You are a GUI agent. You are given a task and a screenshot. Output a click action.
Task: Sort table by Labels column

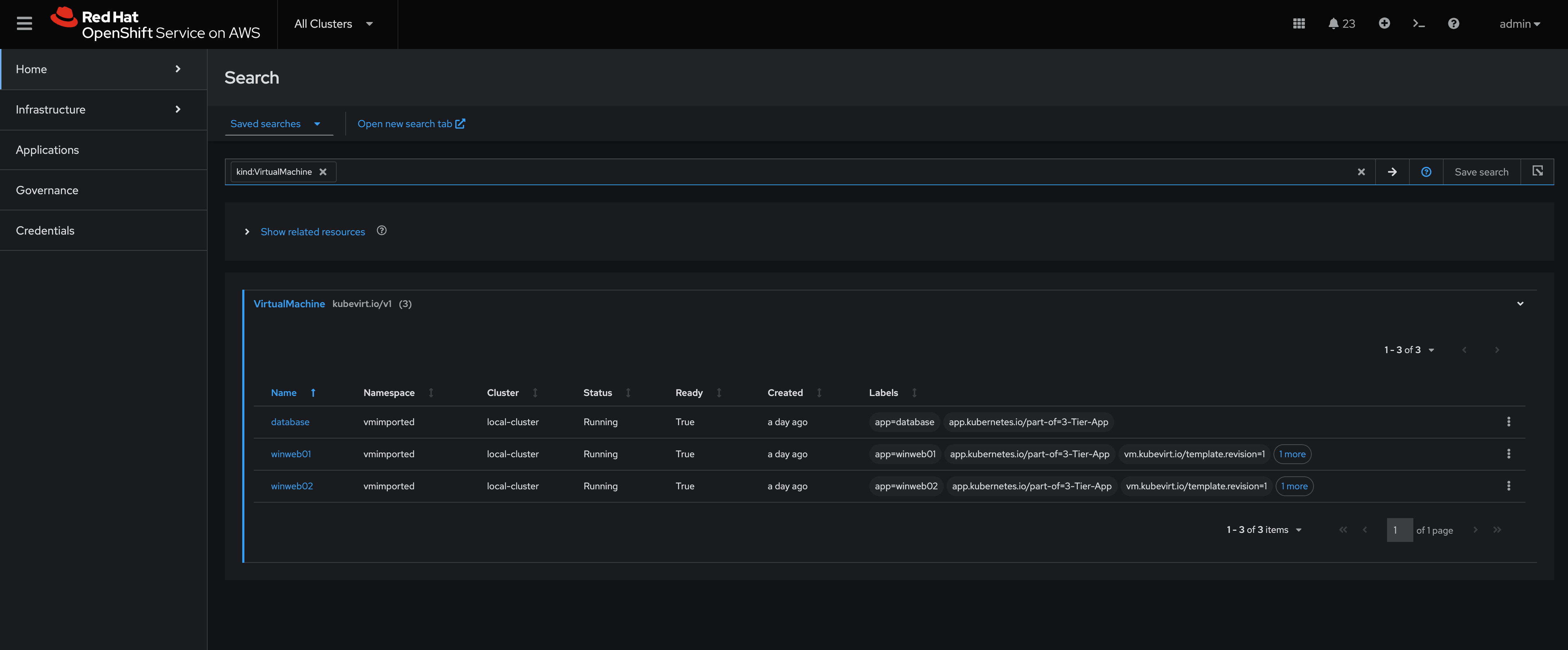coord(892,392)
